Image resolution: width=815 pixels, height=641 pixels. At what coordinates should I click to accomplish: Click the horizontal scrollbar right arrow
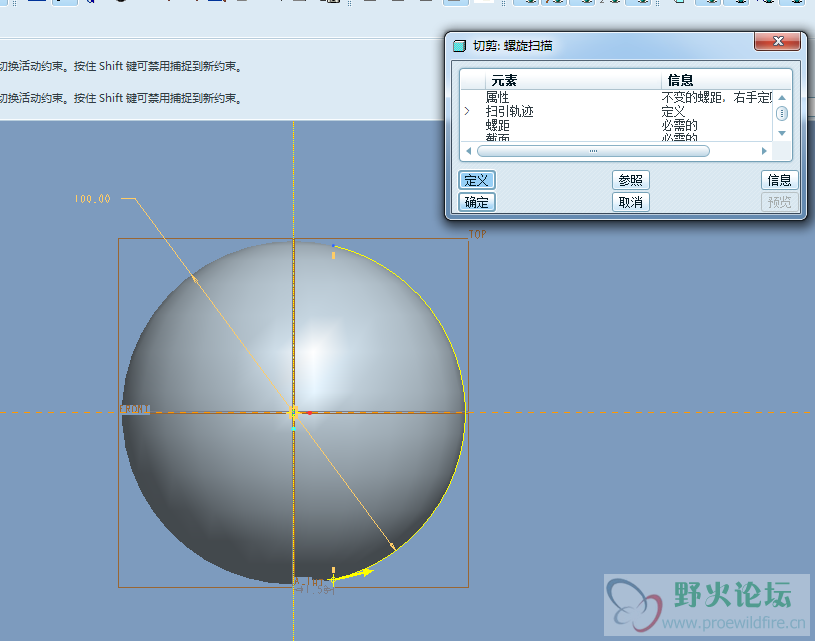coord(764,151)
